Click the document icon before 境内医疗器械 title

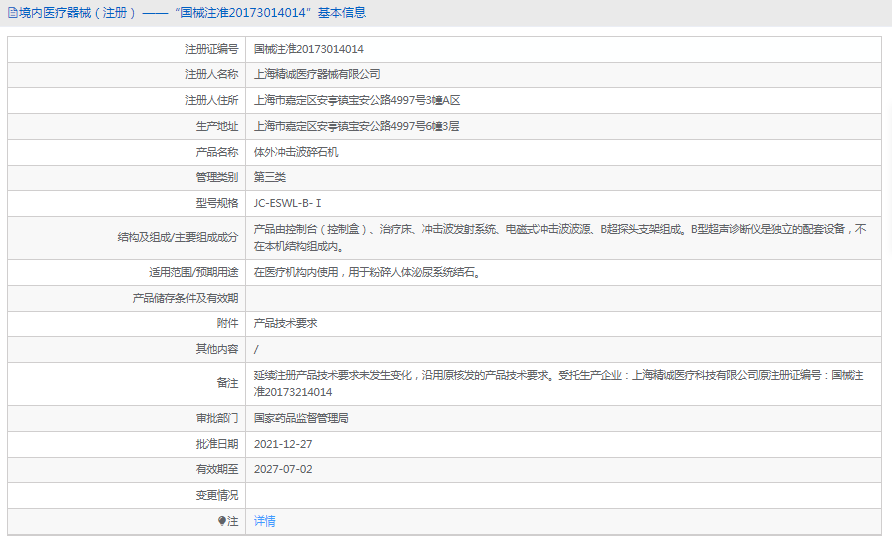pos(13,13)
